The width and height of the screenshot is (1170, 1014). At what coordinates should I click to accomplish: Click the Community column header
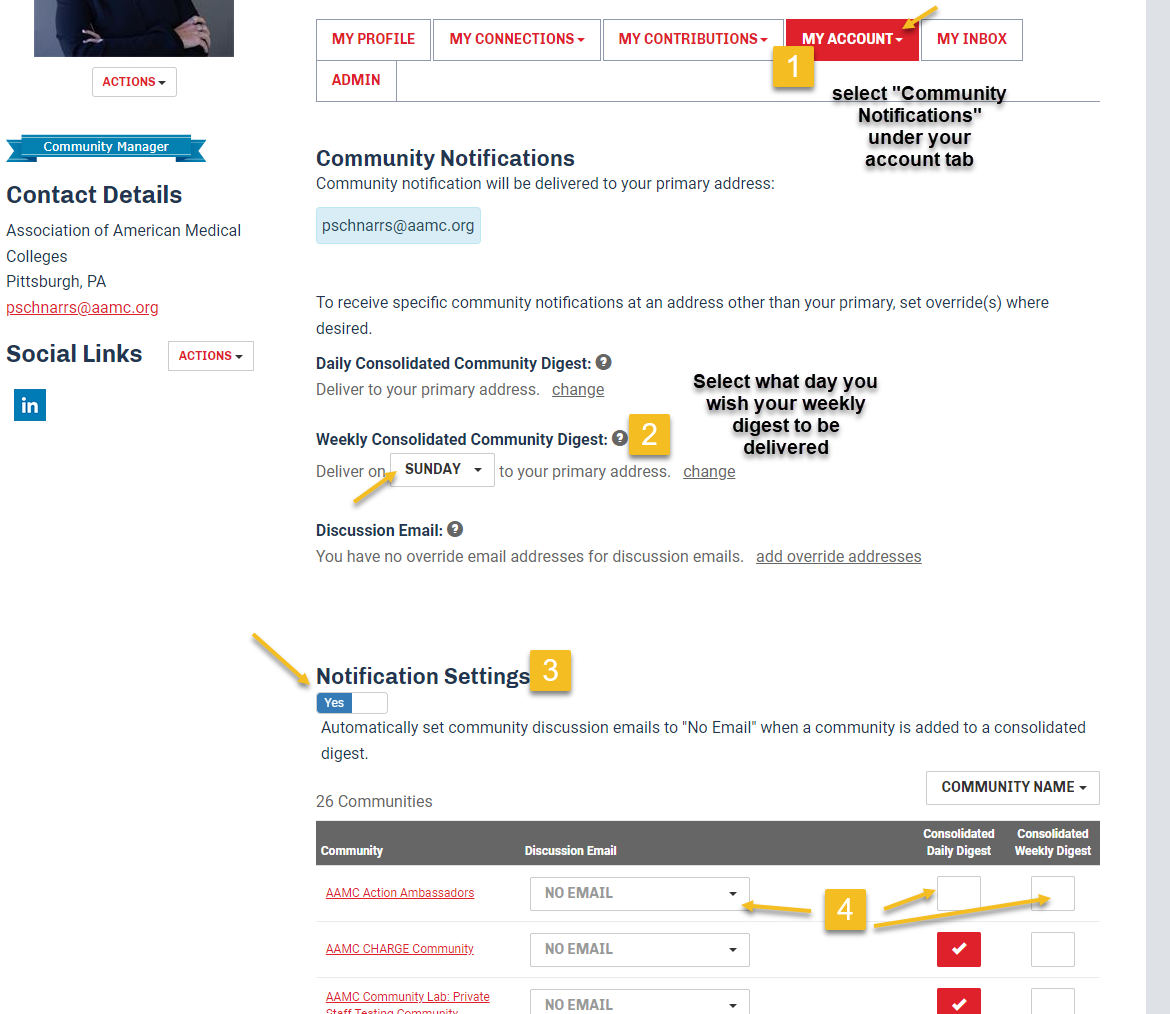351,851
